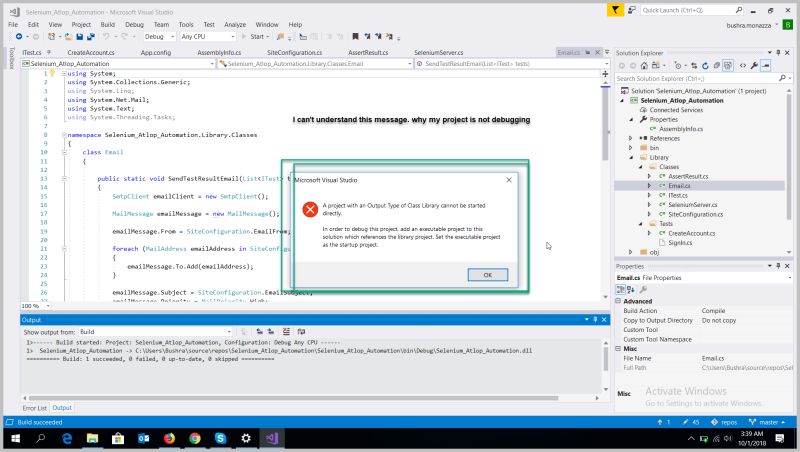The height and width of the screenshot is (452, 800).
Task: Click the Solution Explorer Home icon
Action: (644, 66)
